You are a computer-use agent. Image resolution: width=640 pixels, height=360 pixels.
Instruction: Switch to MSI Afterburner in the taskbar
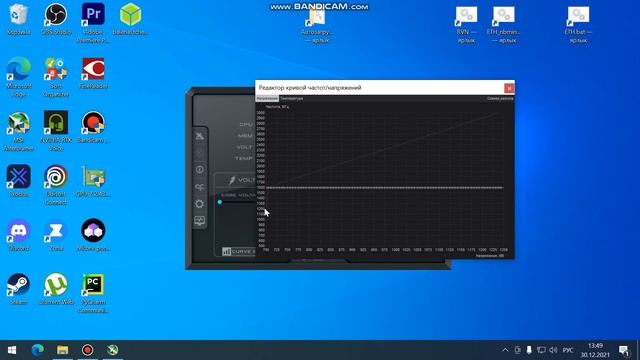coord(113,350)
